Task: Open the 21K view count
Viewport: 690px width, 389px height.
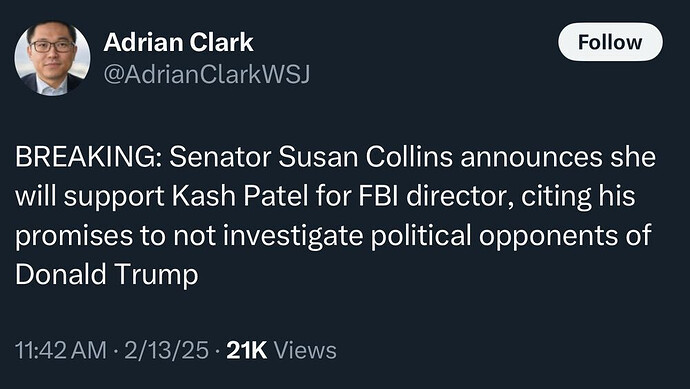Action: click(x=247, y=351)
